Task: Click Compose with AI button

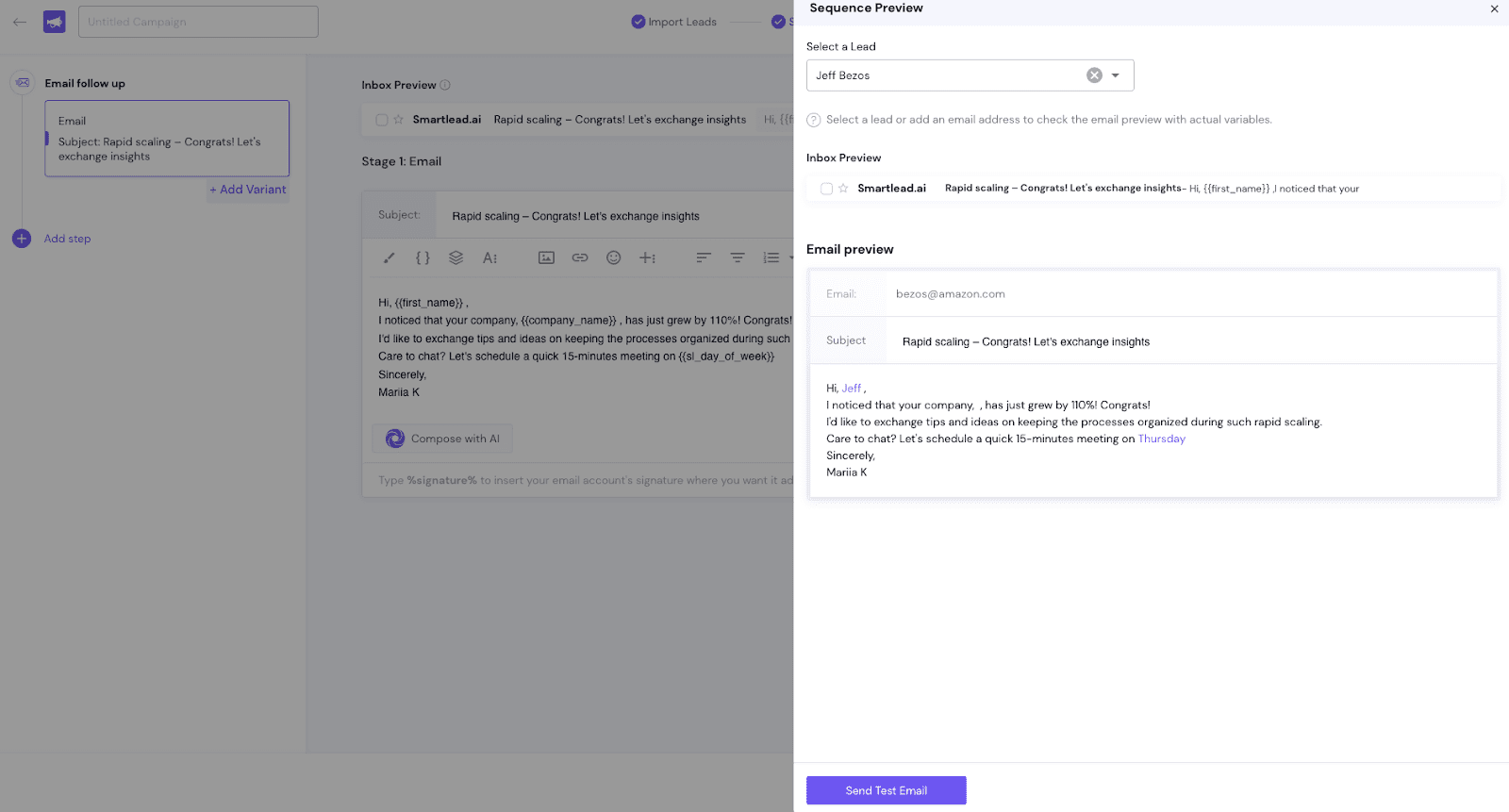Action: point(442,439)
